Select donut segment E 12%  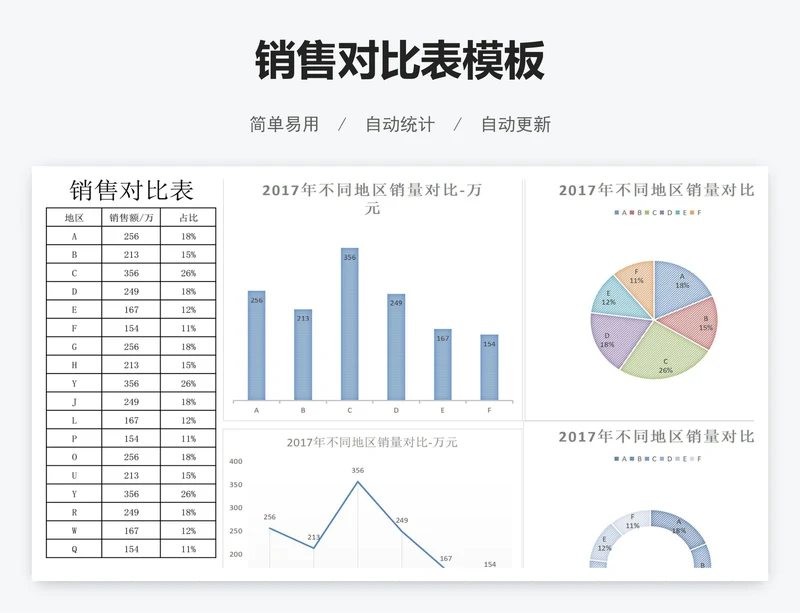tap(605, 544)
